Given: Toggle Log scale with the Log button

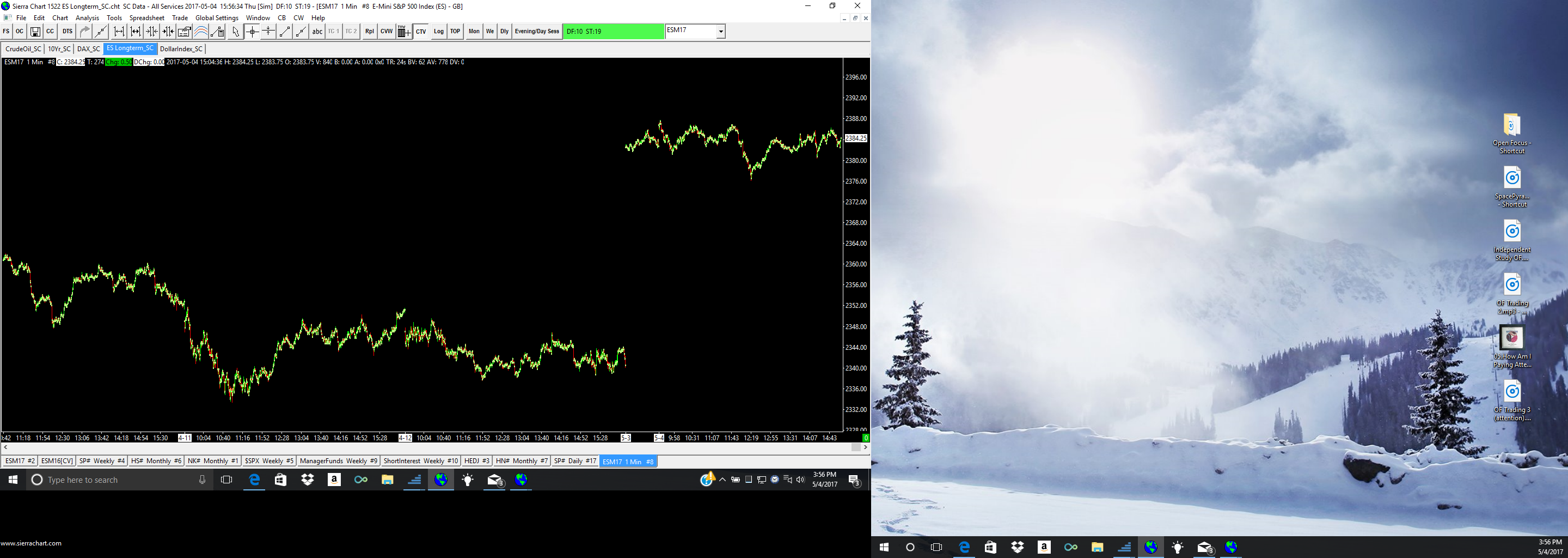Looking at the screenshot, I should [438, 32].
